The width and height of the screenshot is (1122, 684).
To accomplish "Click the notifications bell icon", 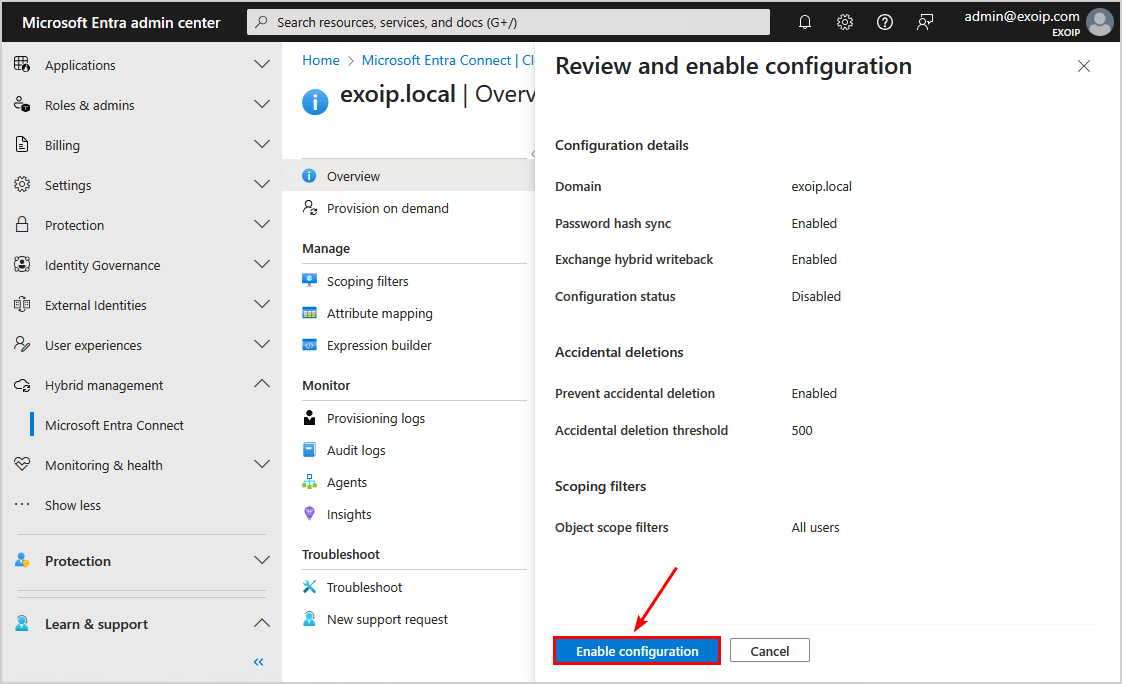I will point(805,22).
